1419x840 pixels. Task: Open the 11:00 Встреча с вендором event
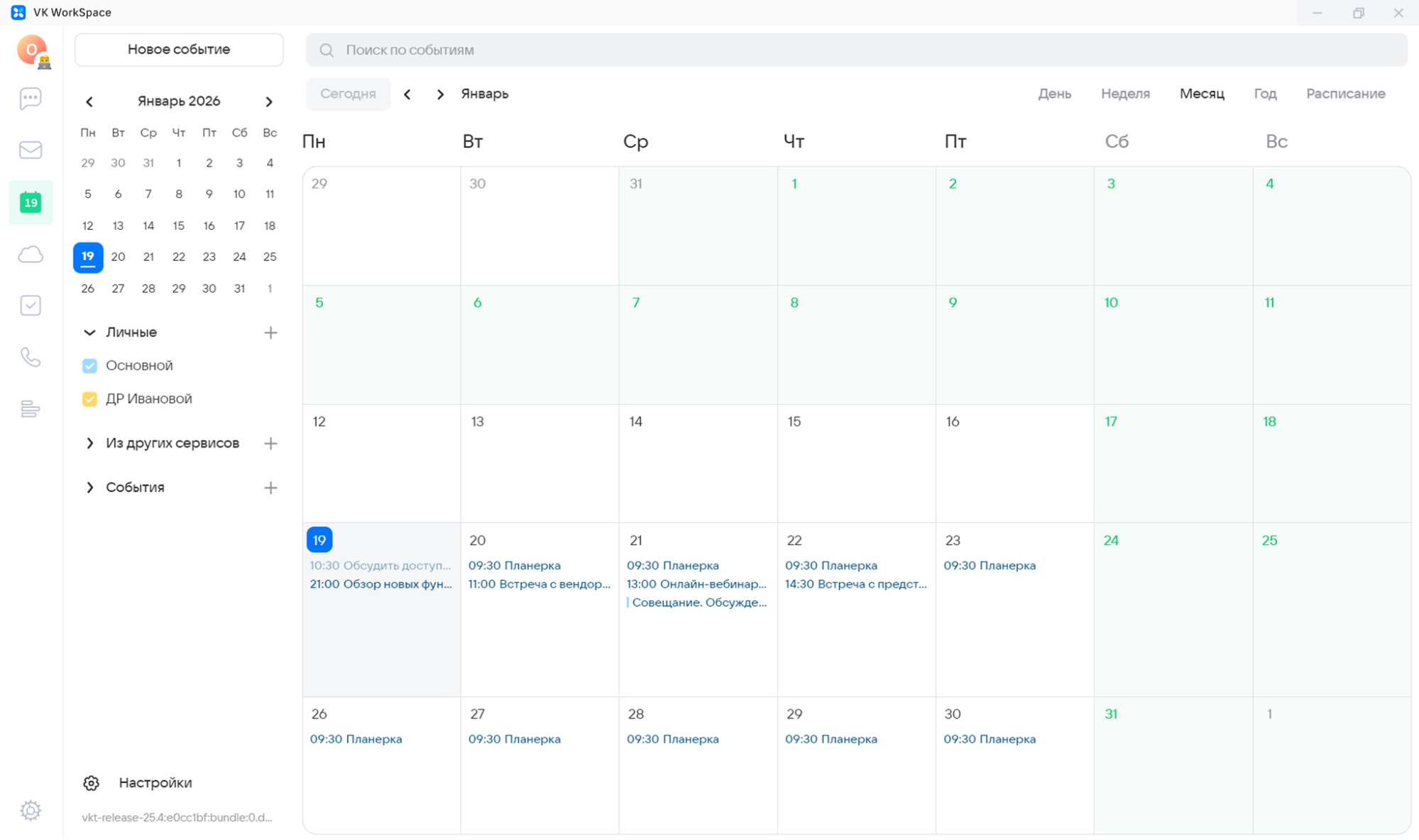[x=539, y=584]
